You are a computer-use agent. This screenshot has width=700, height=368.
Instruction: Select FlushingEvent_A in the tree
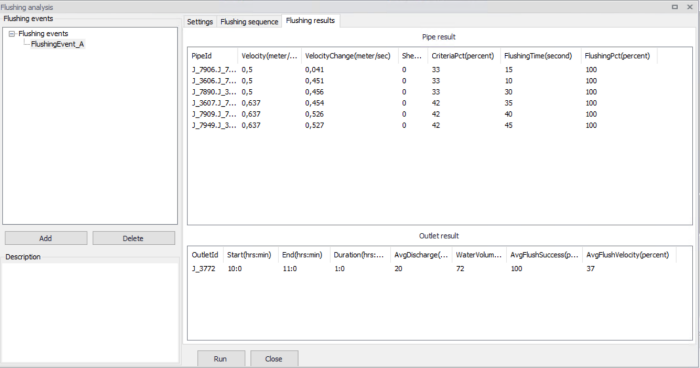click(x=57, y=44)
